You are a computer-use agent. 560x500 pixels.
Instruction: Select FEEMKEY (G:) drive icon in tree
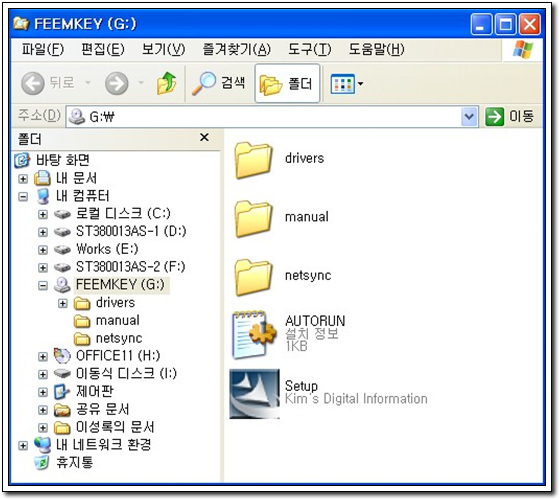point(62,285)
